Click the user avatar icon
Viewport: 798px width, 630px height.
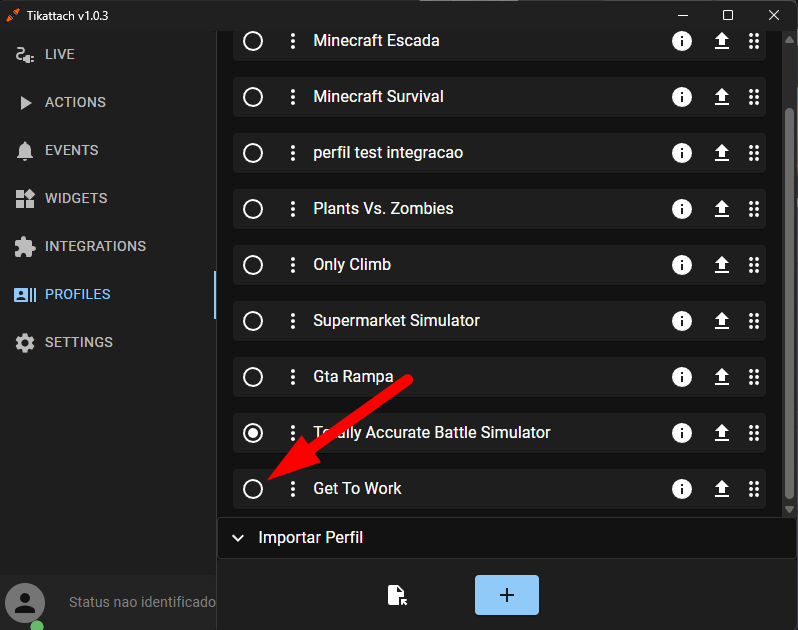[25, 603]
